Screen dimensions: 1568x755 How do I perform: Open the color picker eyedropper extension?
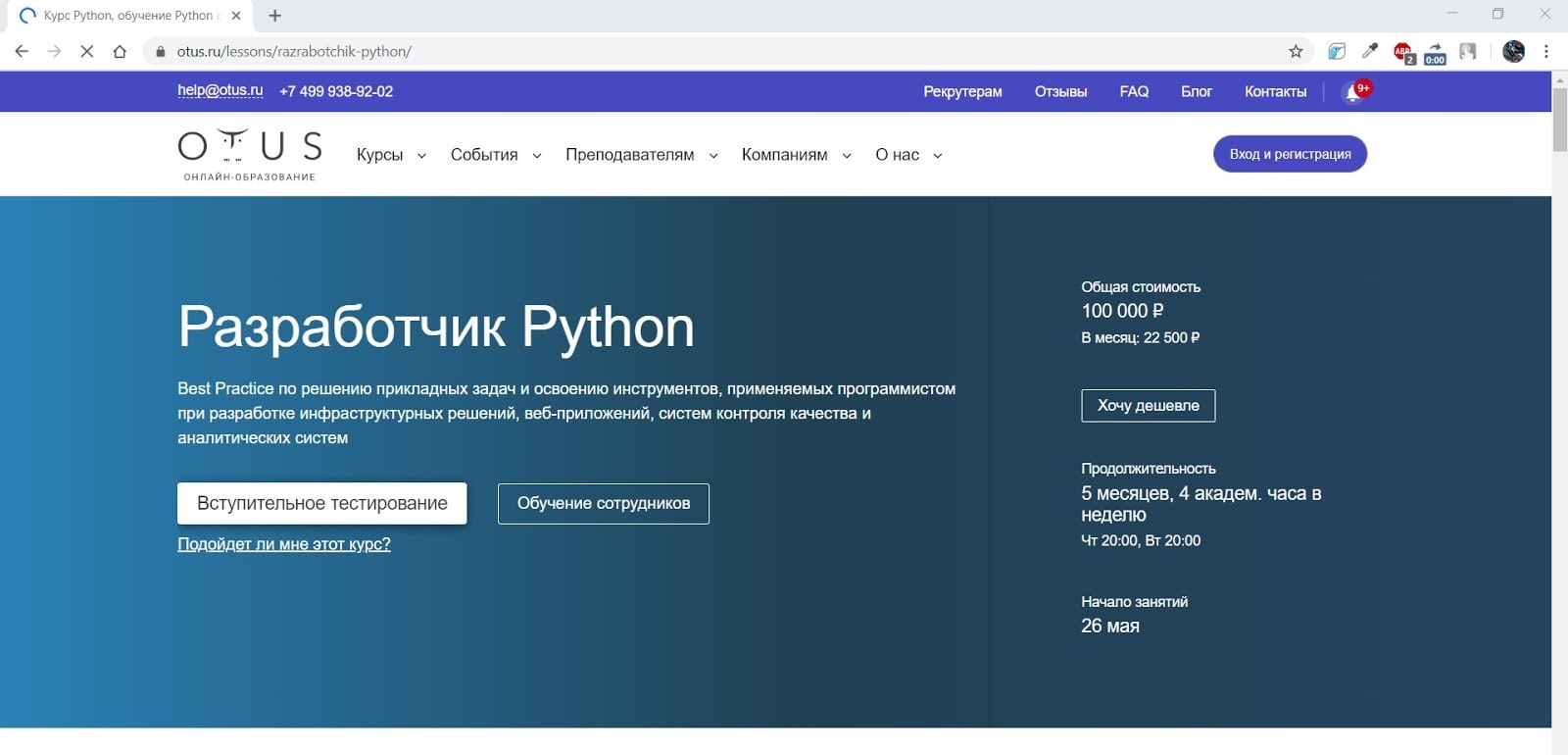[1370, 51]
